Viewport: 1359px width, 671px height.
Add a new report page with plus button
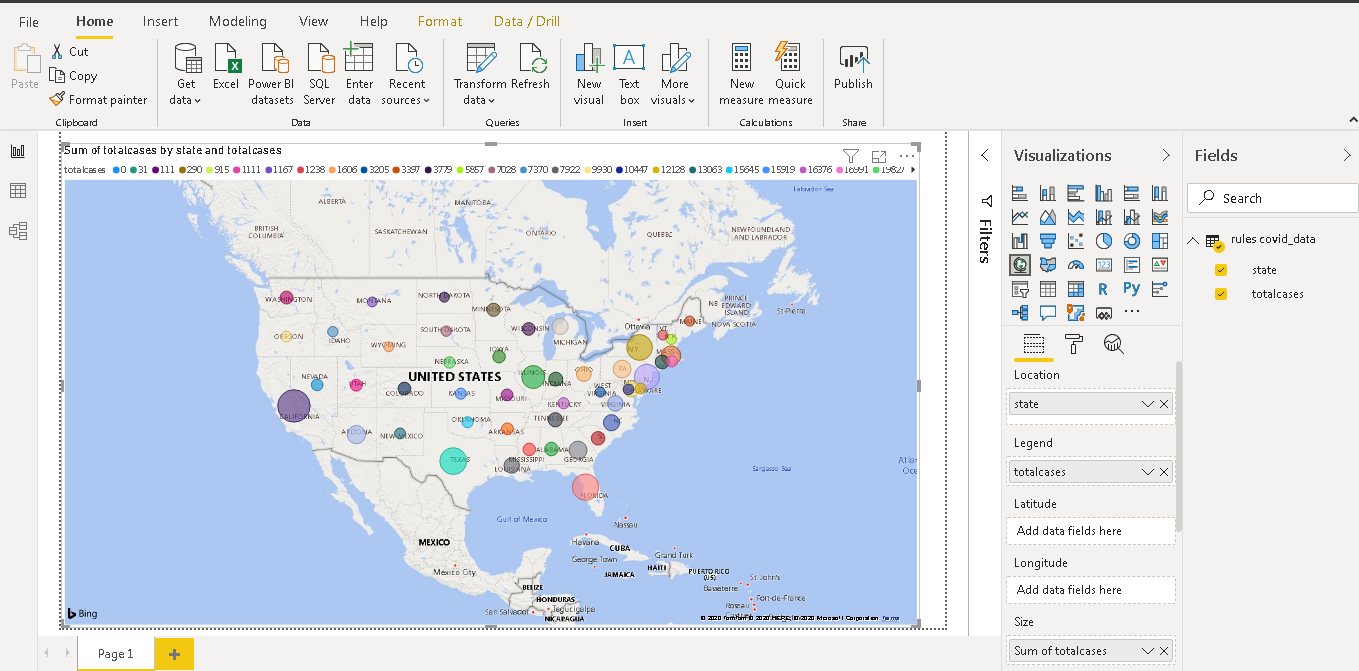(174, 653)
